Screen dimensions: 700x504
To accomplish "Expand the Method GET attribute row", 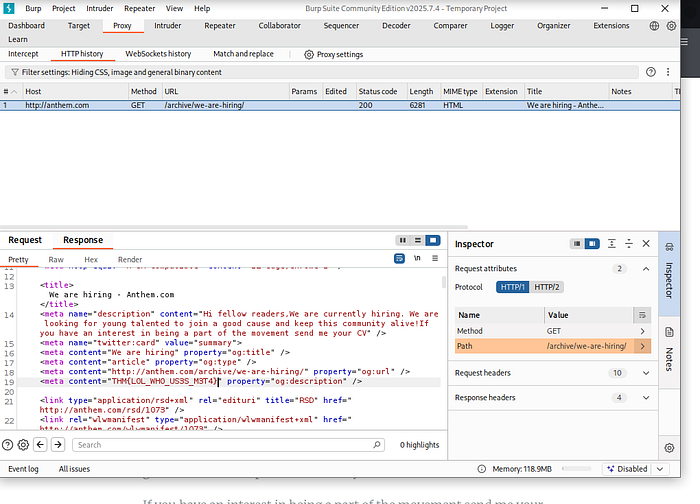I will [x=642, y=331].
